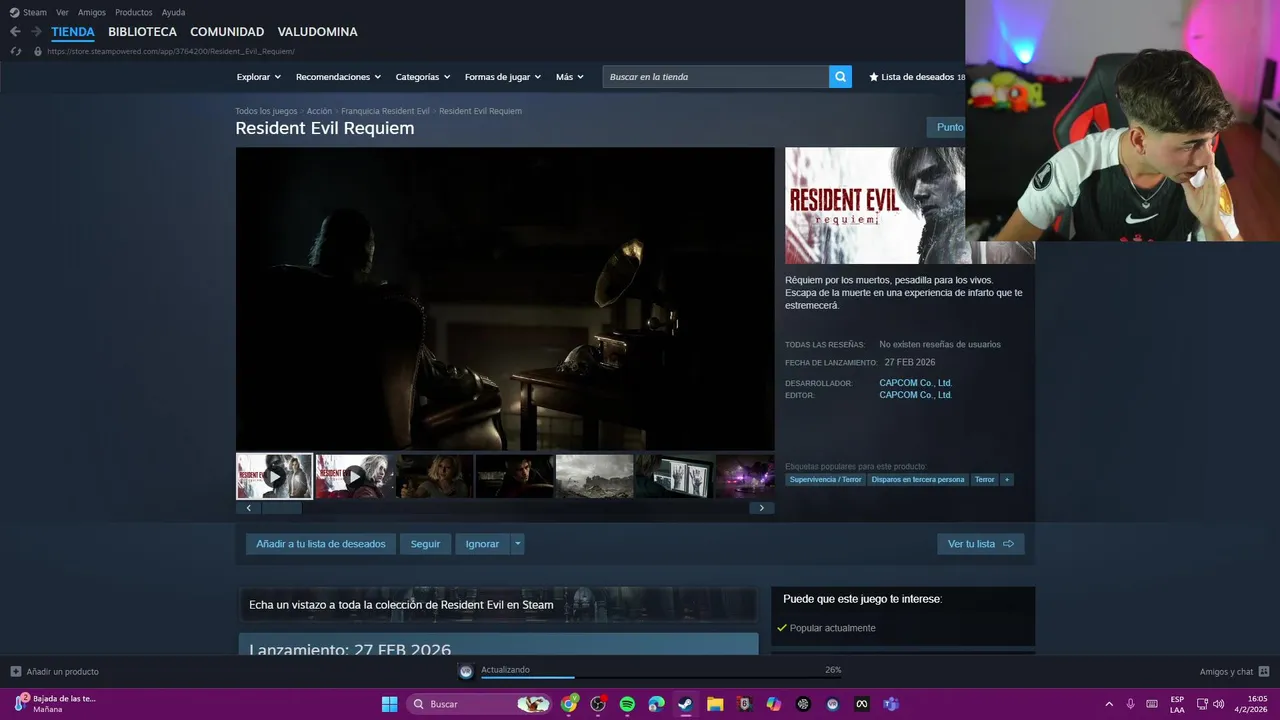Open the ChatGPT taskbar icon
This screenshot has width=1280, height=720.
click(803, 704)
